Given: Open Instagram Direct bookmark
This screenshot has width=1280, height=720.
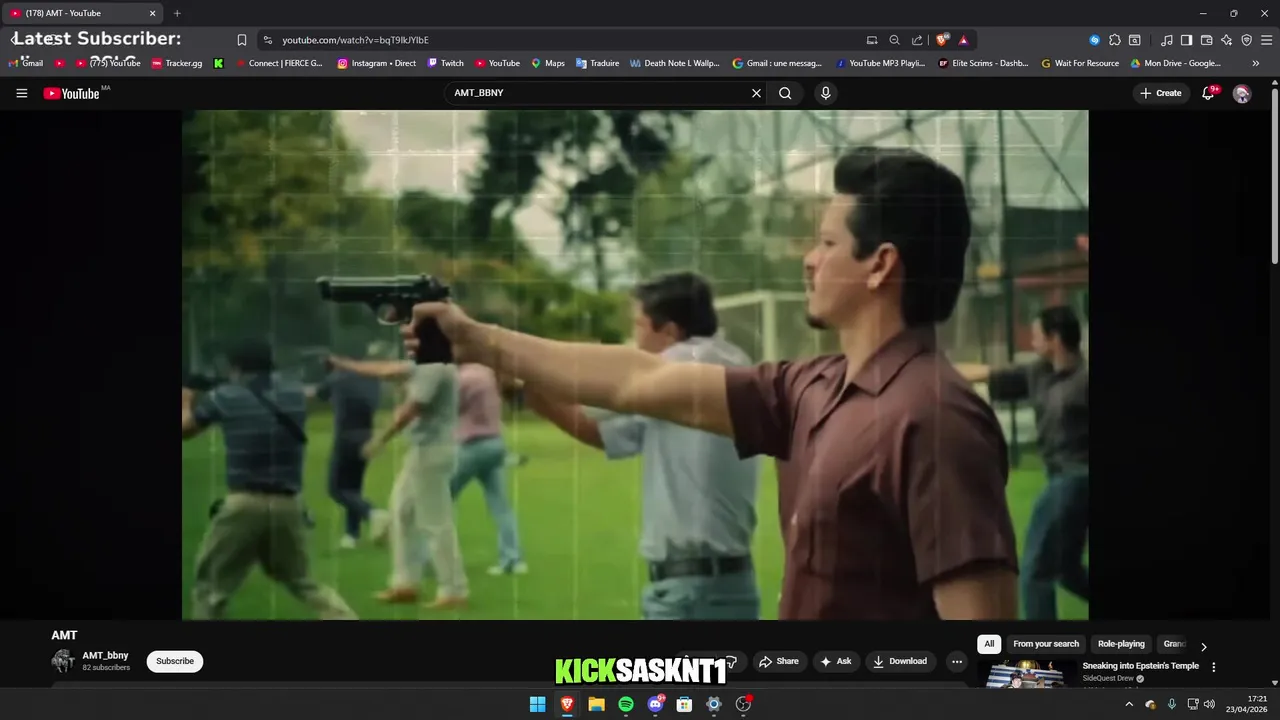Looking at the screenshot, I should tap(377, 63).
